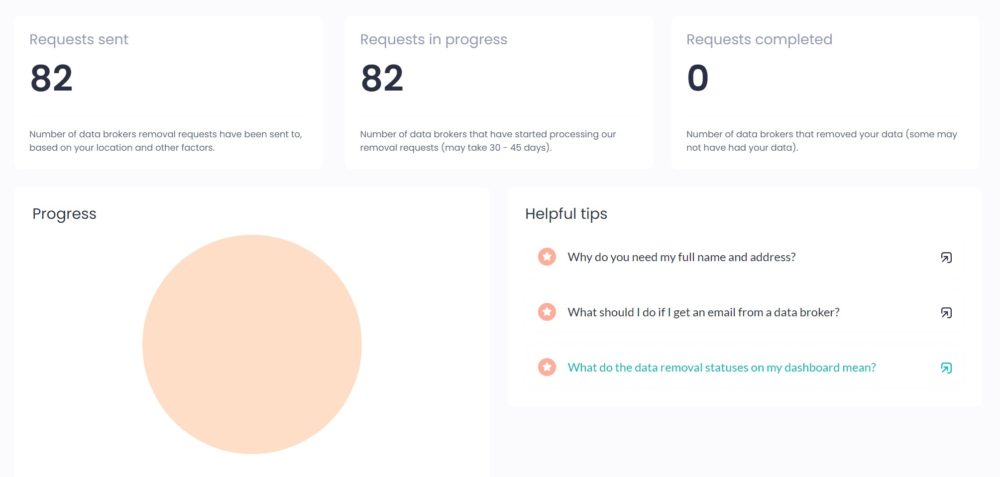Screen dimensions: 1000x477
Task: Click the Progress panel heading
Action: (x=64, y=214)
